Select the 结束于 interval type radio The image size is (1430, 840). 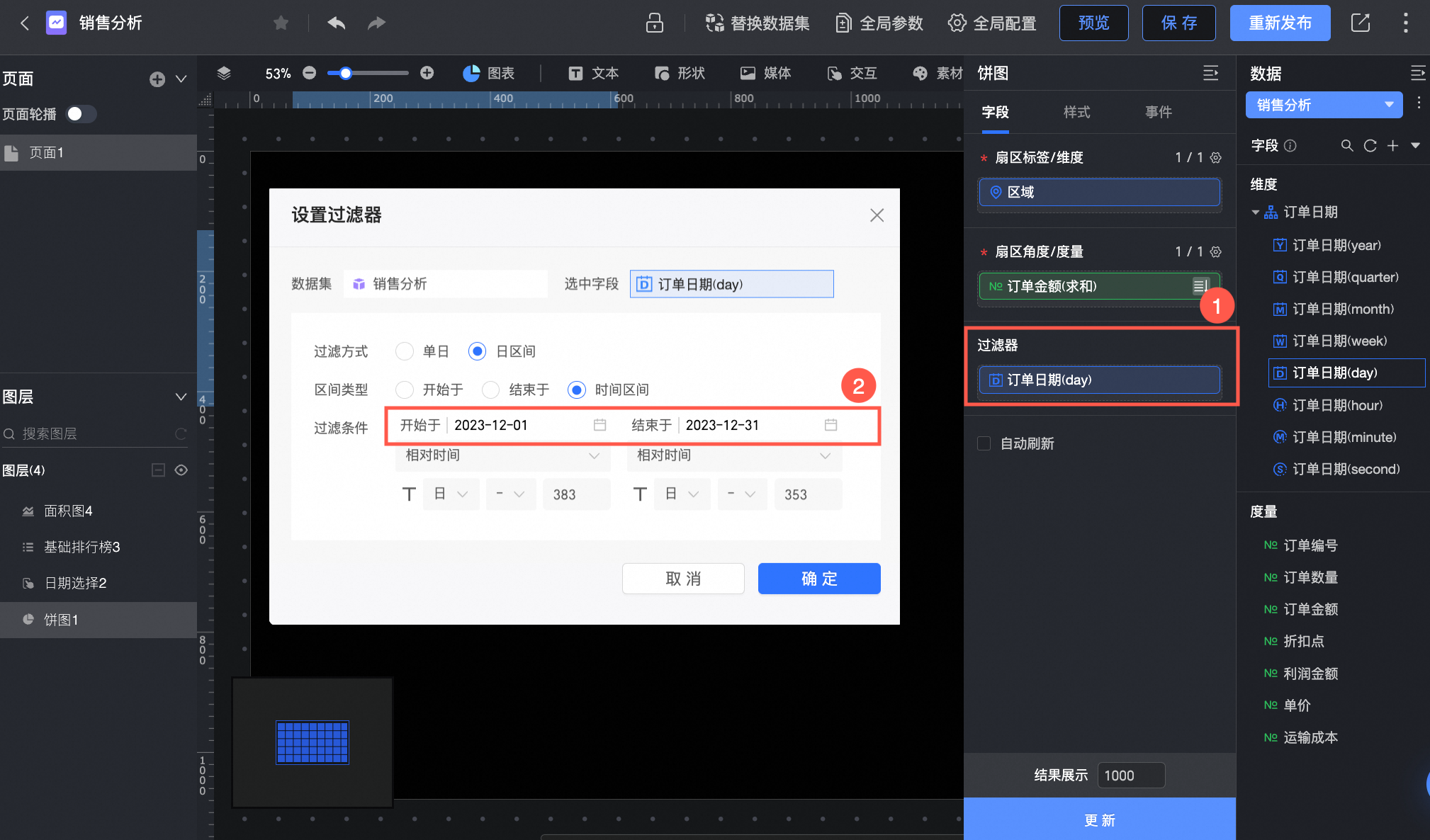click(x=491, y=390)
